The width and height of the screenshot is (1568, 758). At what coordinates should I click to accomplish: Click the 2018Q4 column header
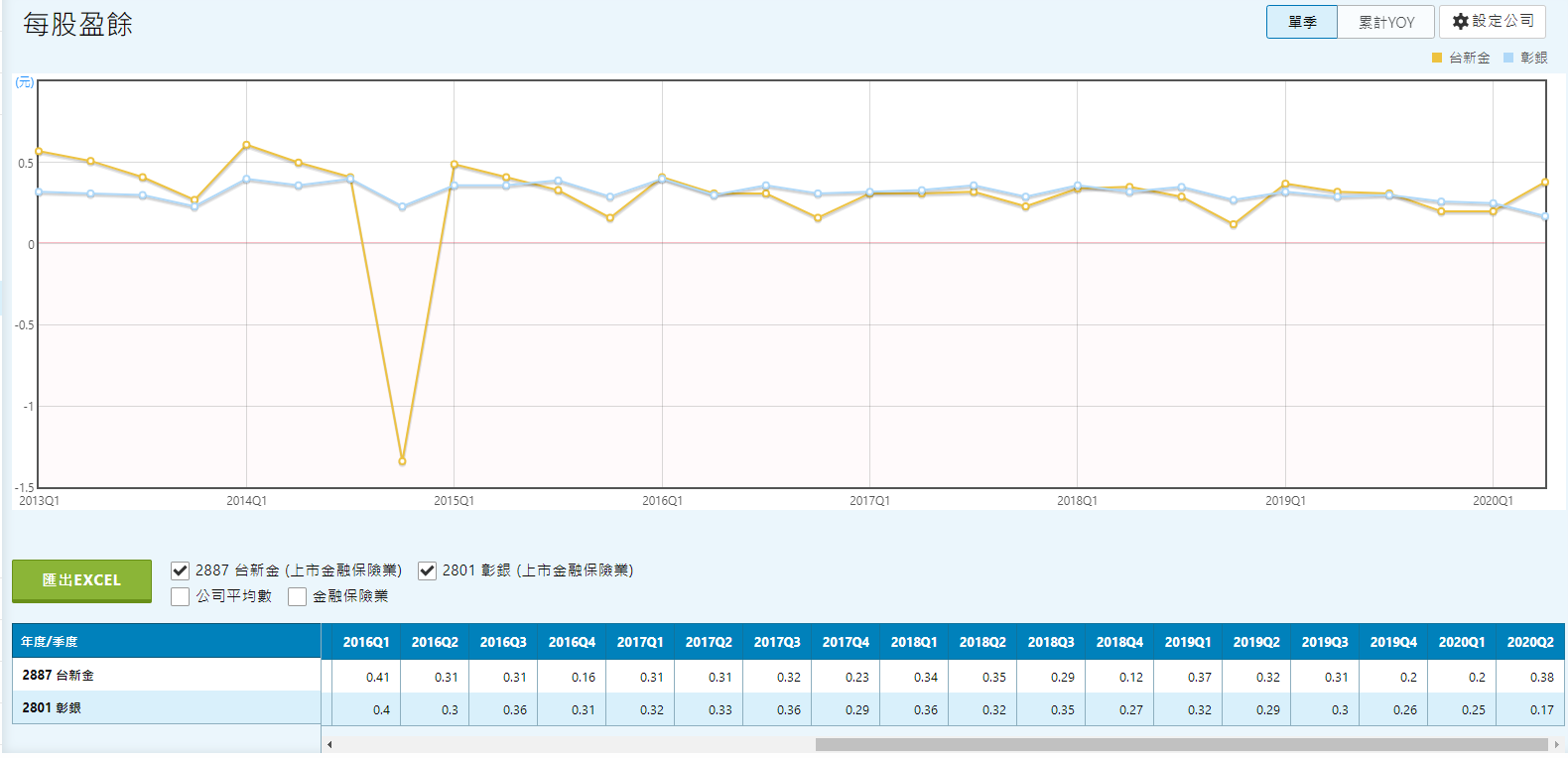pos(1119,642)
